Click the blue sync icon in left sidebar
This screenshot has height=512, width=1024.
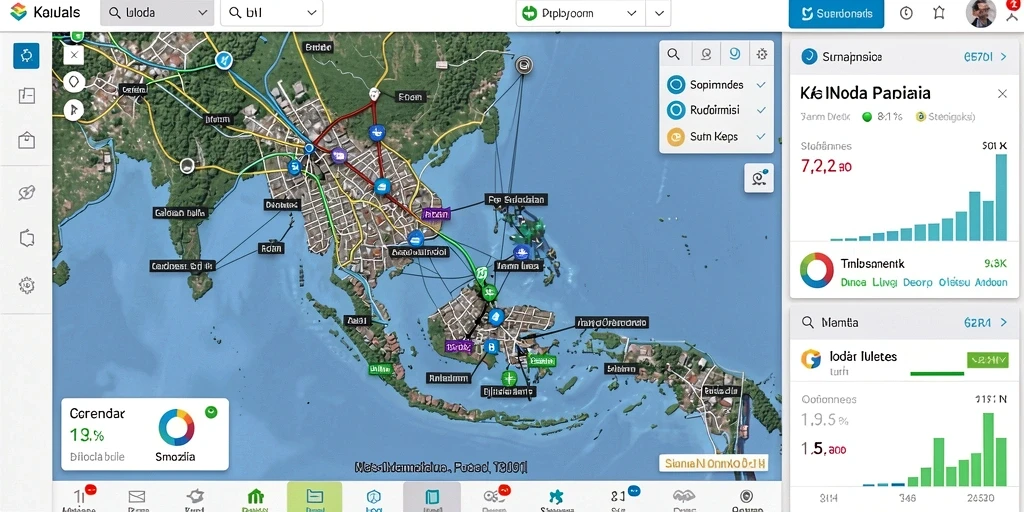tap(27, 56)
